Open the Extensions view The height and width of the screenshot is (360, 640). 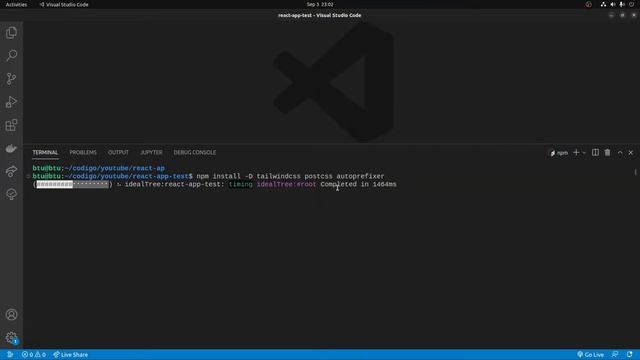point(11,125)
